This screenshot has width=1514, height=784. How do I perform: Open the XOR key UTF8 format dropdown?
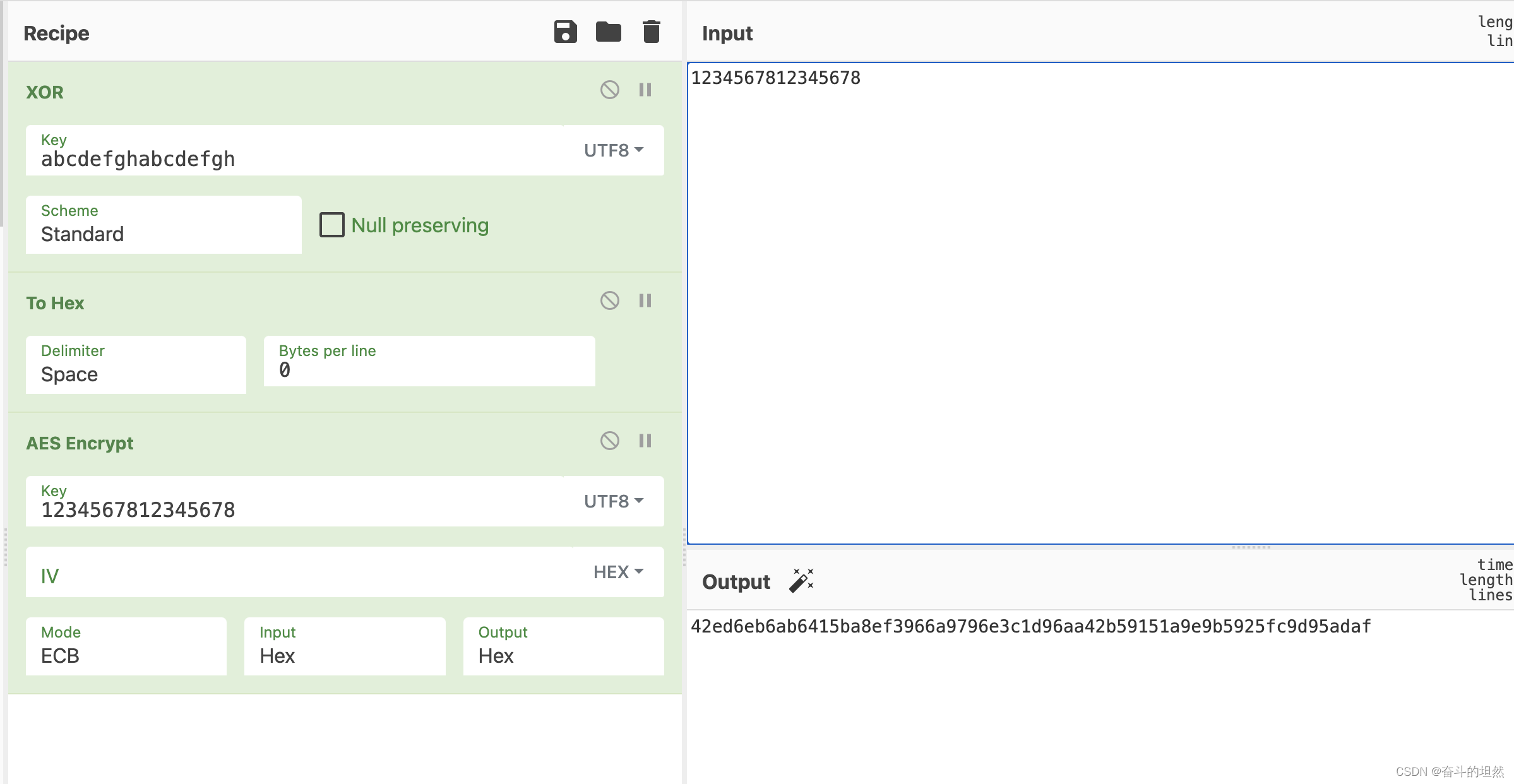613,150
